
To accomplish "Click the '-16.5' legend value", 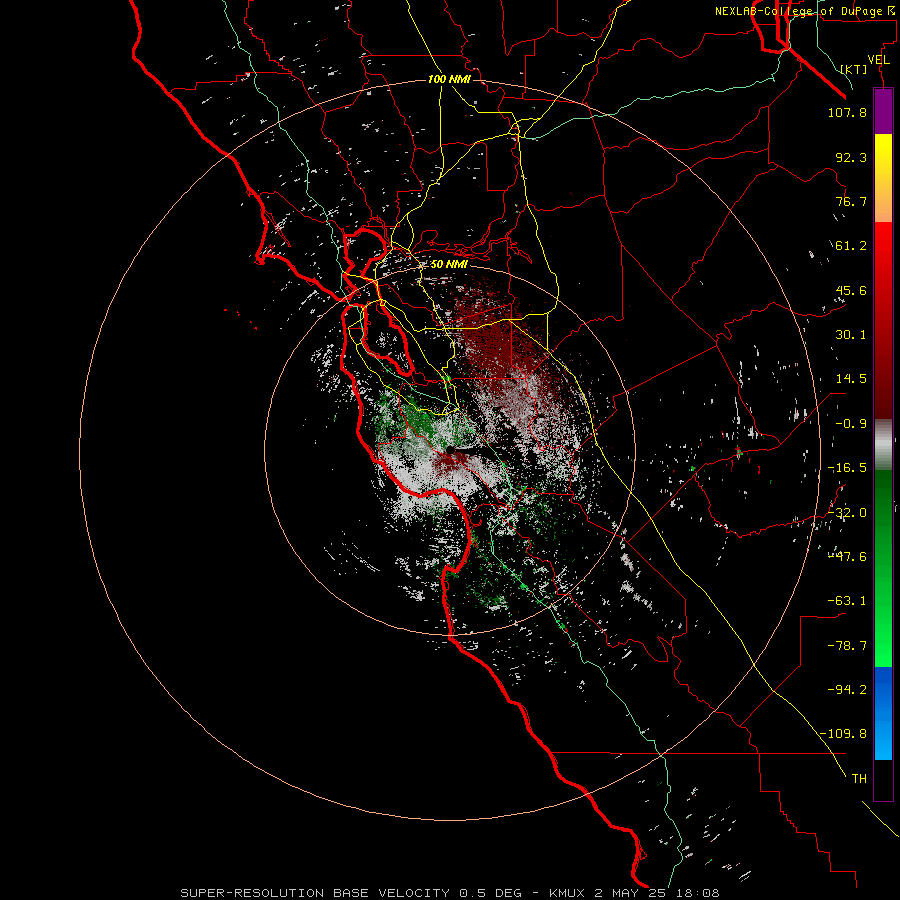I will point(847,468).
